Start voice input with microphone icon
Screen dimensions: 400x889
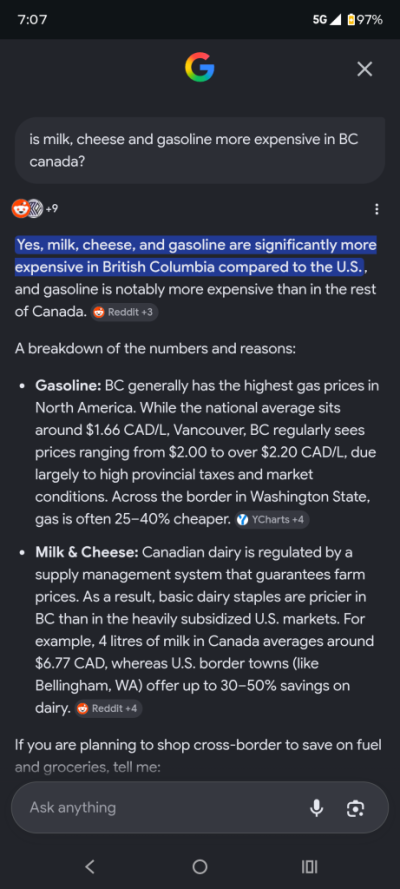pyautogui.click(x=316, y=808)
